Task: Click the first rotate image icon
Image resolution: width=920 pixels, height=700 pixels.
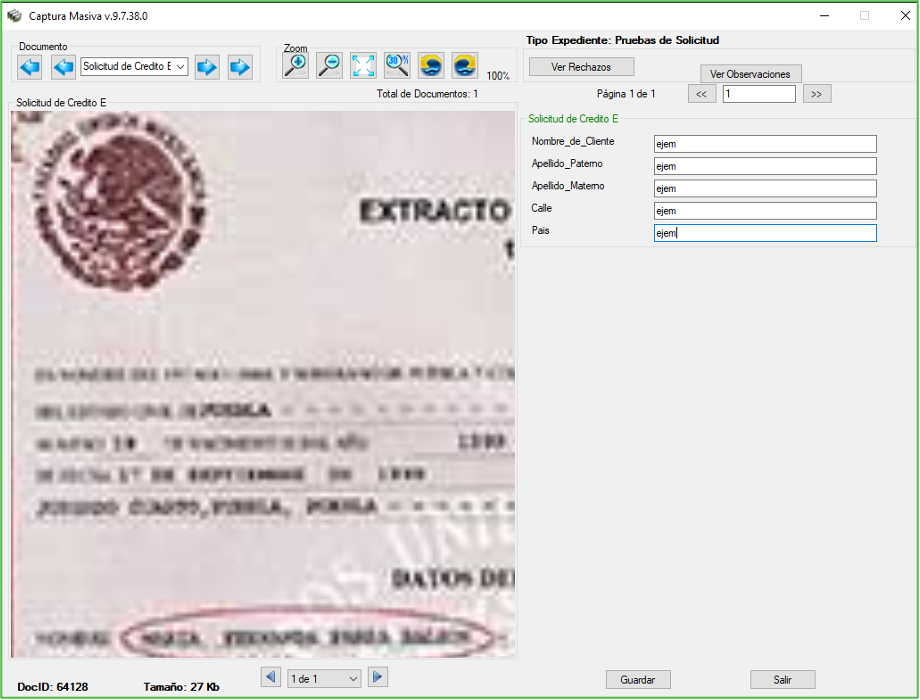Action: (x=431, y=66)
